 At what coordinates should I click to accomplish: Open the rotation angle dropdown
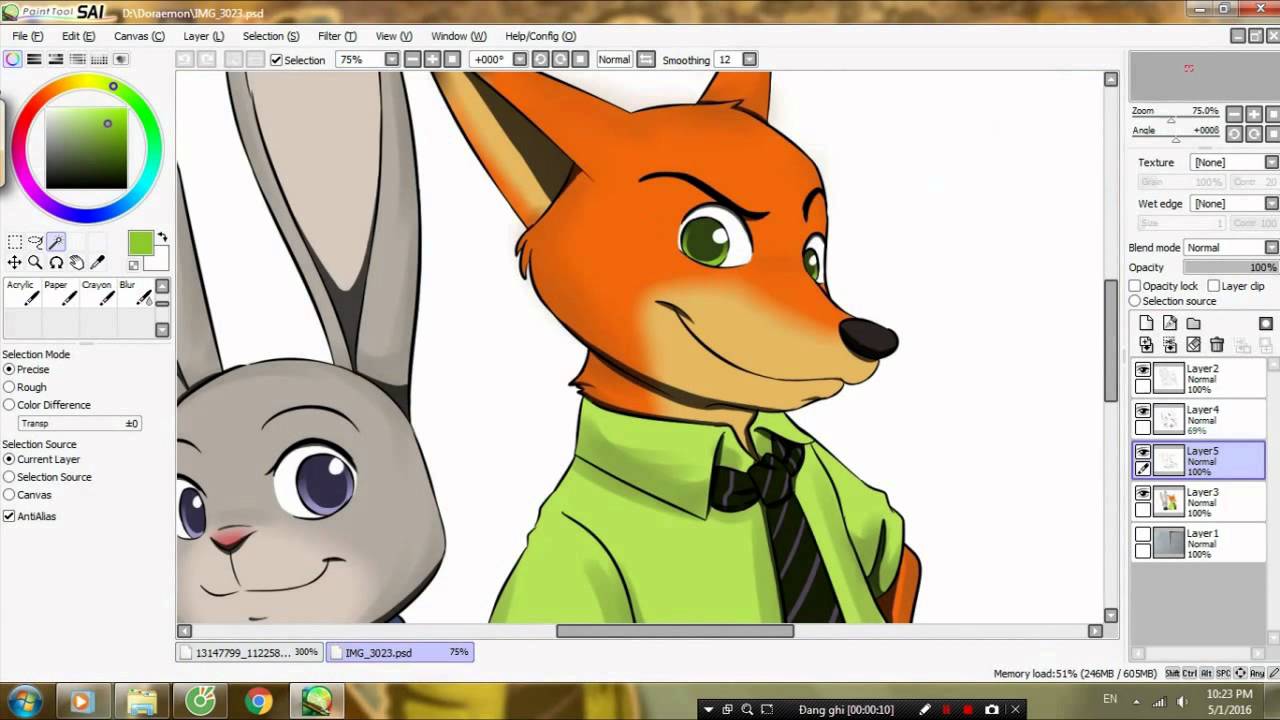pos(519,59)
